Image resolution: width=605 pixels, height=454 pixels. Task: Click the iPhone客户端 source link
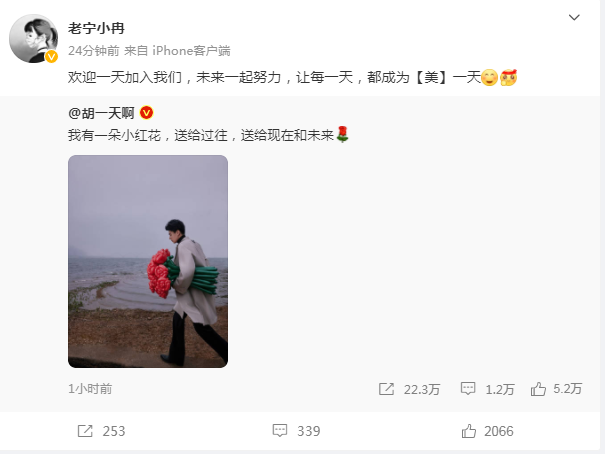(x=191, y=51)
